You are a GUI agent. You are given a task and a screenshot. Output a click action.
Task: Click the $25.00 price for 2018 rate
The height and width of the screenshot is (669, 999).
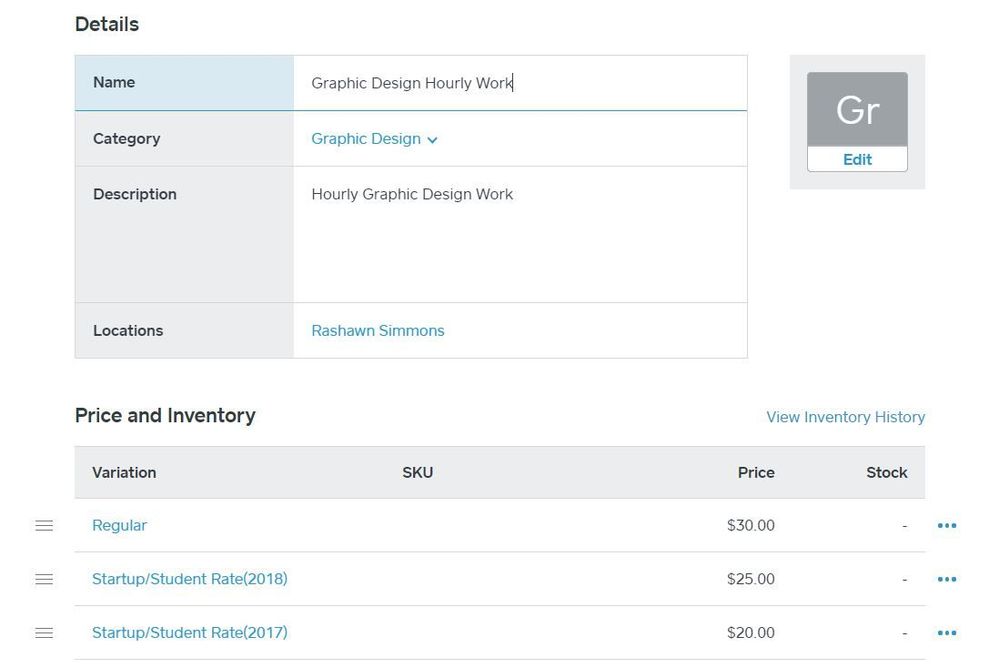click(x=750, y=579)
